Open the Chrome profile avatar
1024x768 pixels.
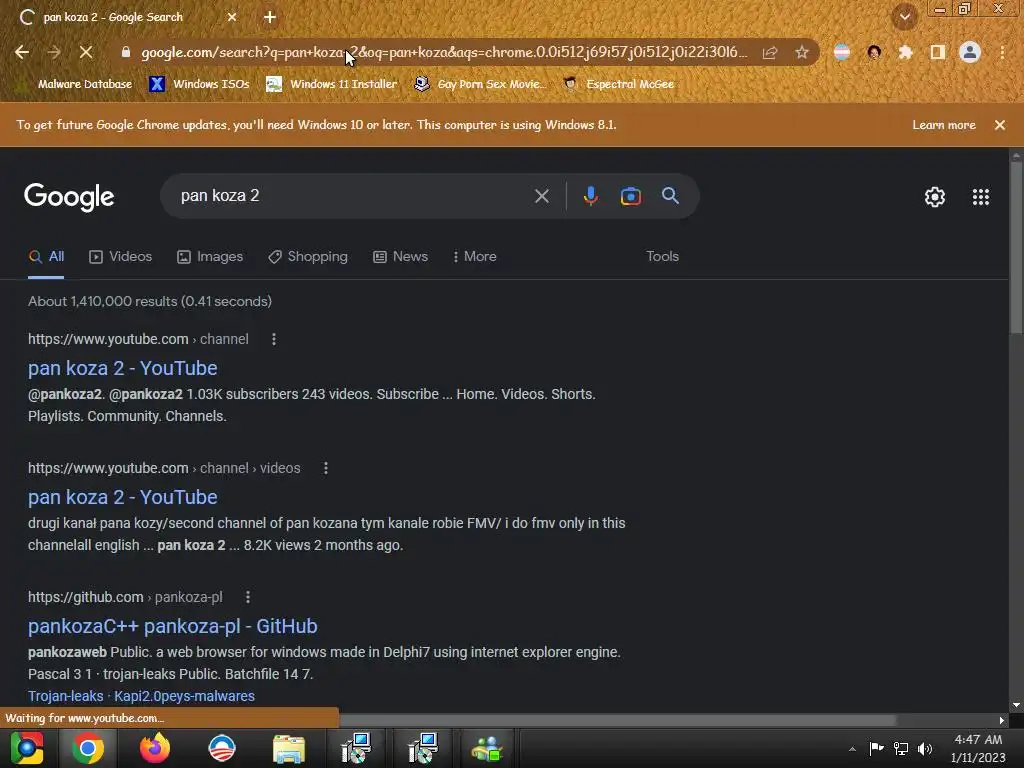[970, 52]
